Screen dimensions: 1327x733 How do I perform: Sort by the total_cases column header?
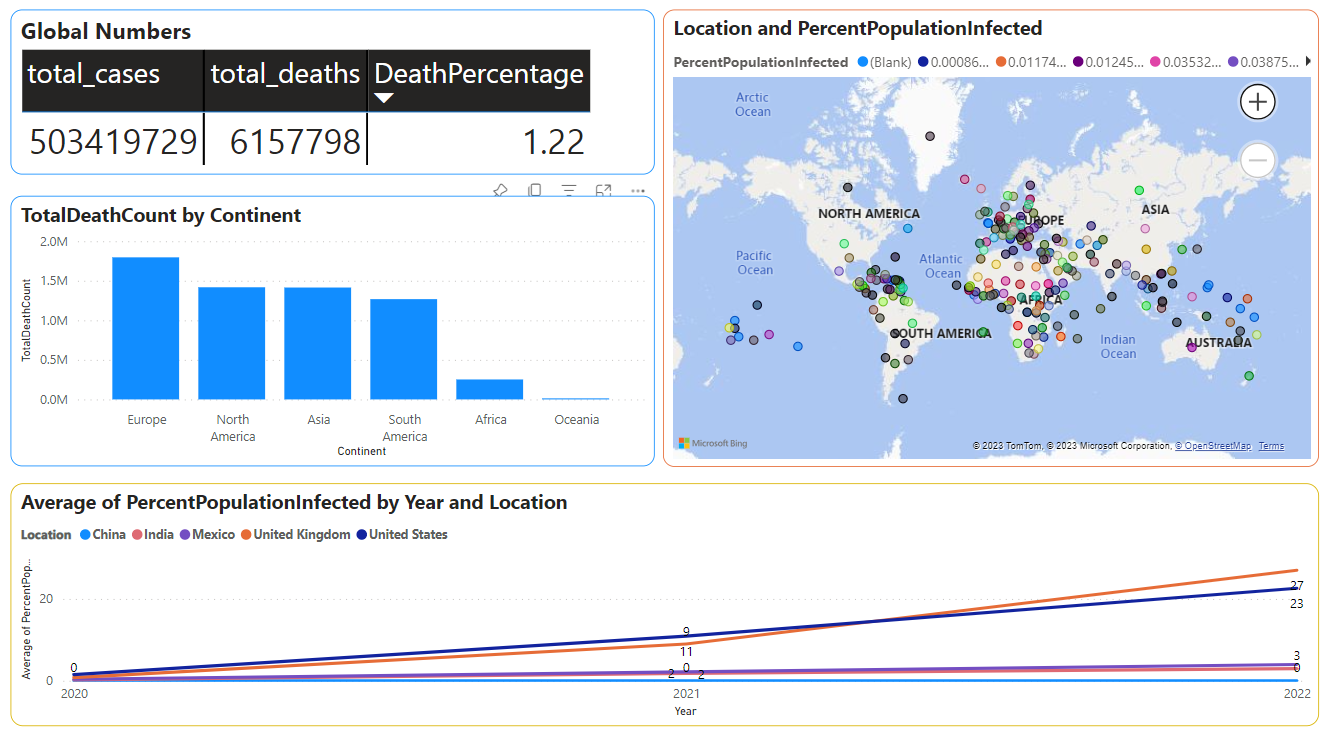93,74
